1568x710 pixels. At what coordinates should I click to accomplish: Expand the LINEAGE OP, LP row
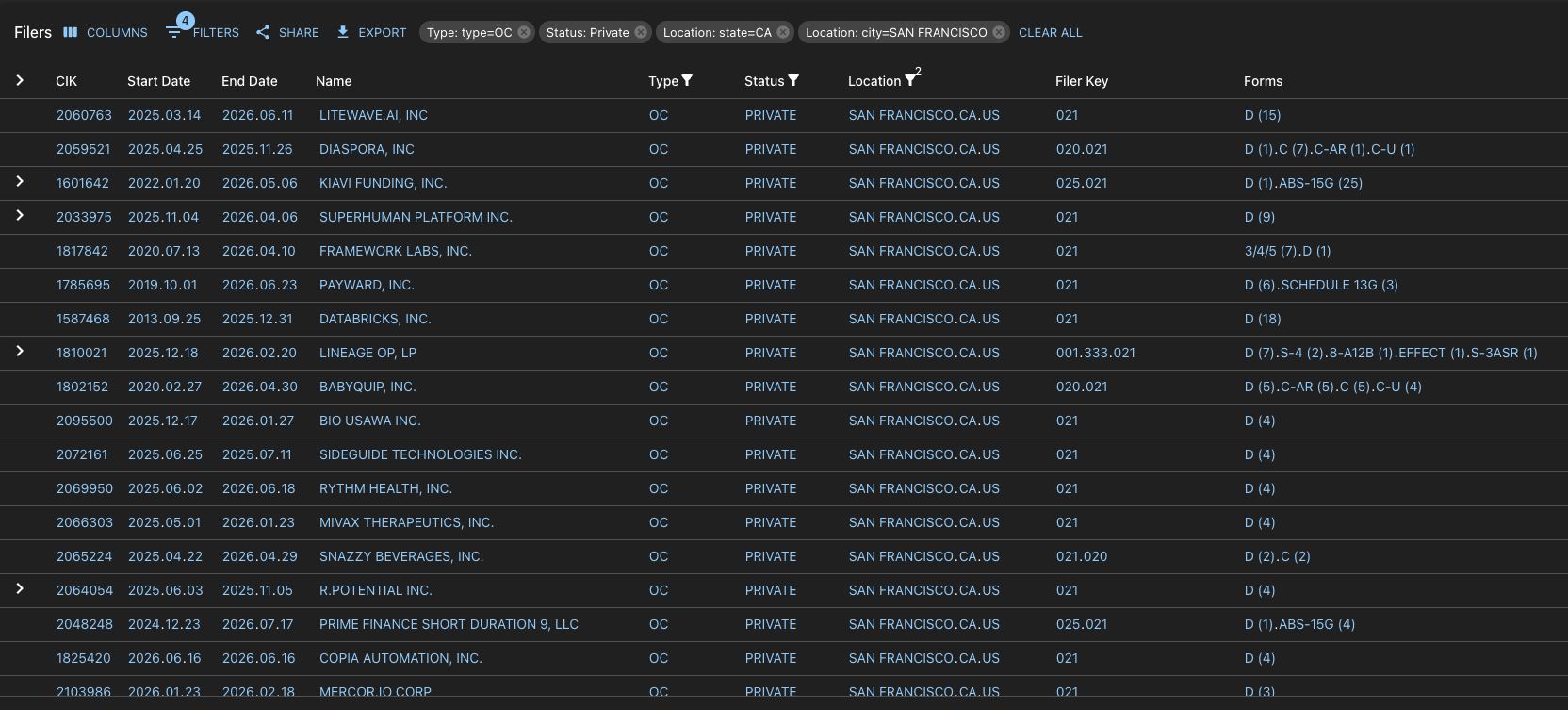(x=20, y=351)
